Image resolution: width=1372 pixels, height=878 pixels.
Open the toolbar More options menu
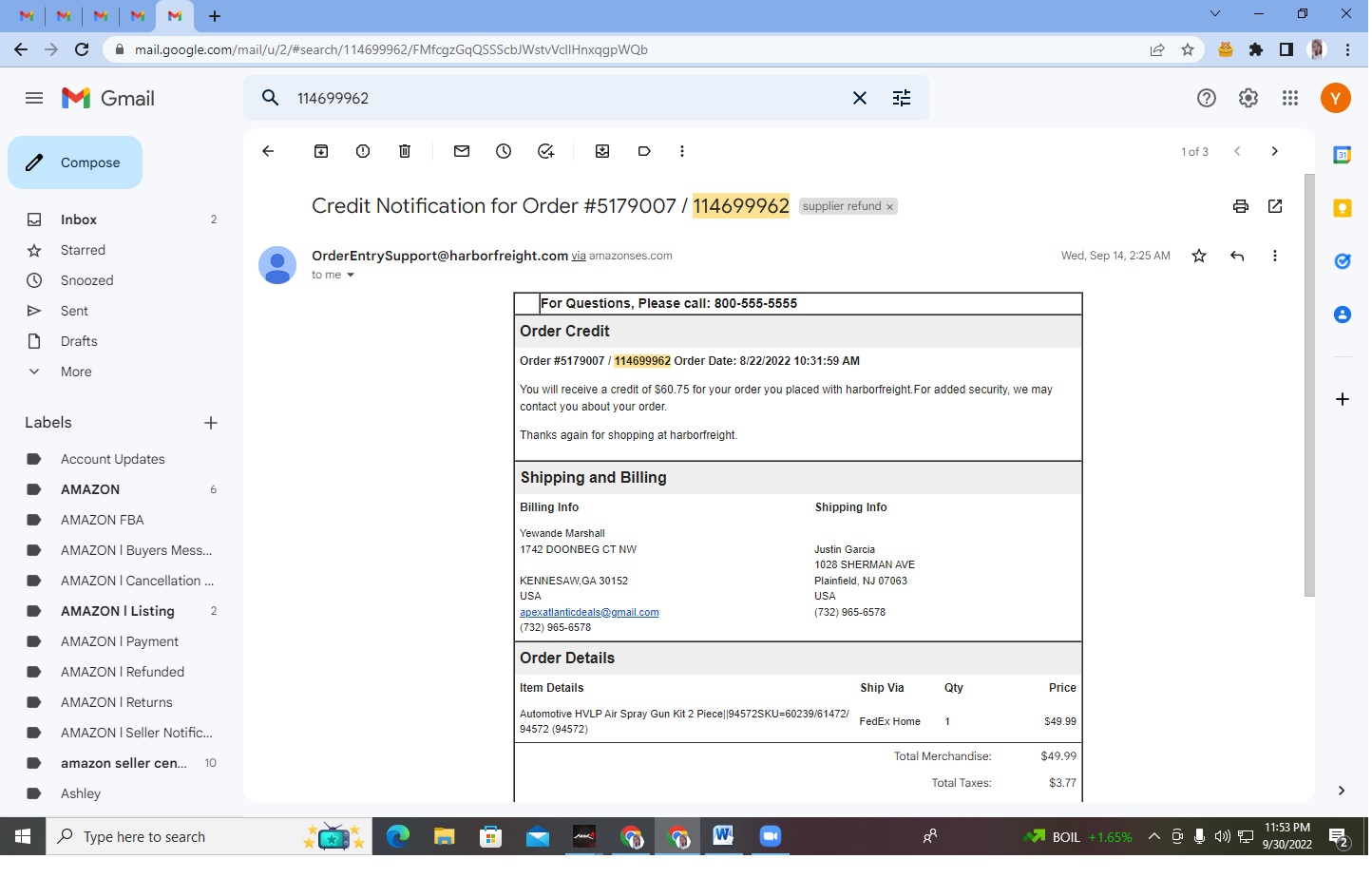point(682,151)
